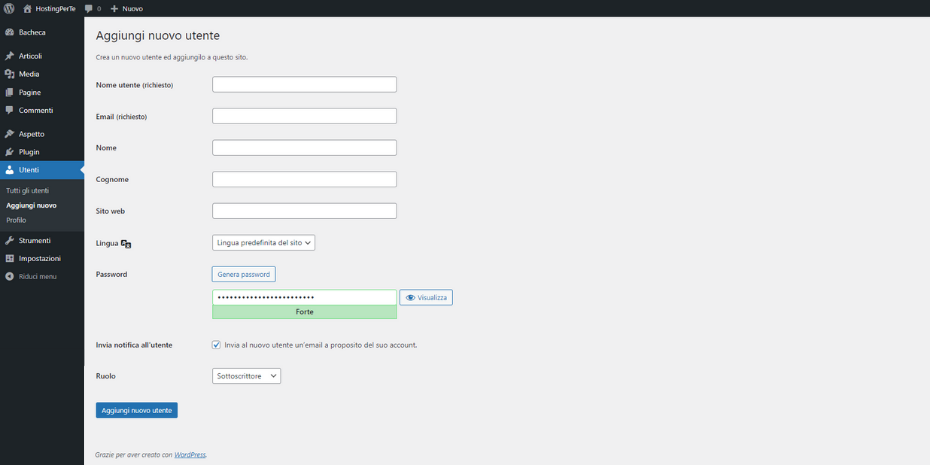The image size is (930, 465).
Task: Select Tutti gli utenti submenu item
Action: (x=28, y=190)
